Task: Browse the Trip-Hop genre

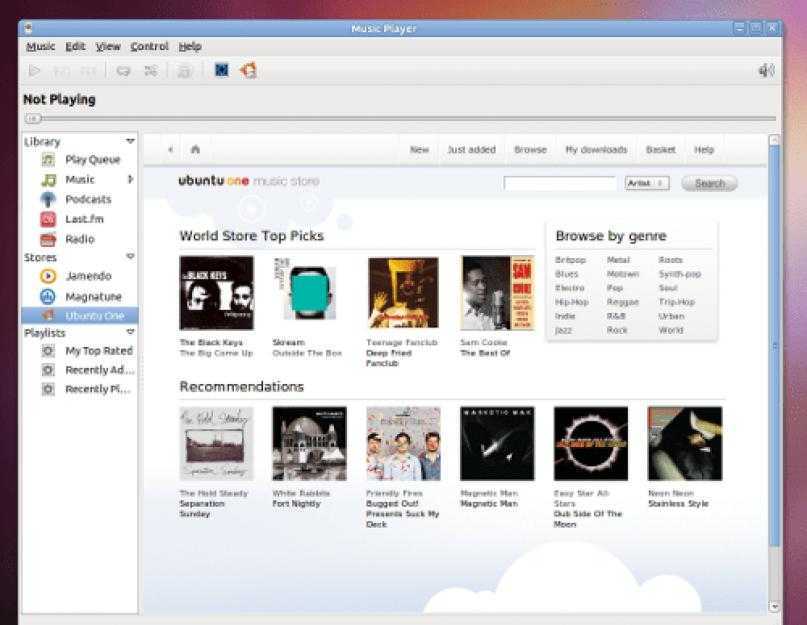Action: (677, 302)
